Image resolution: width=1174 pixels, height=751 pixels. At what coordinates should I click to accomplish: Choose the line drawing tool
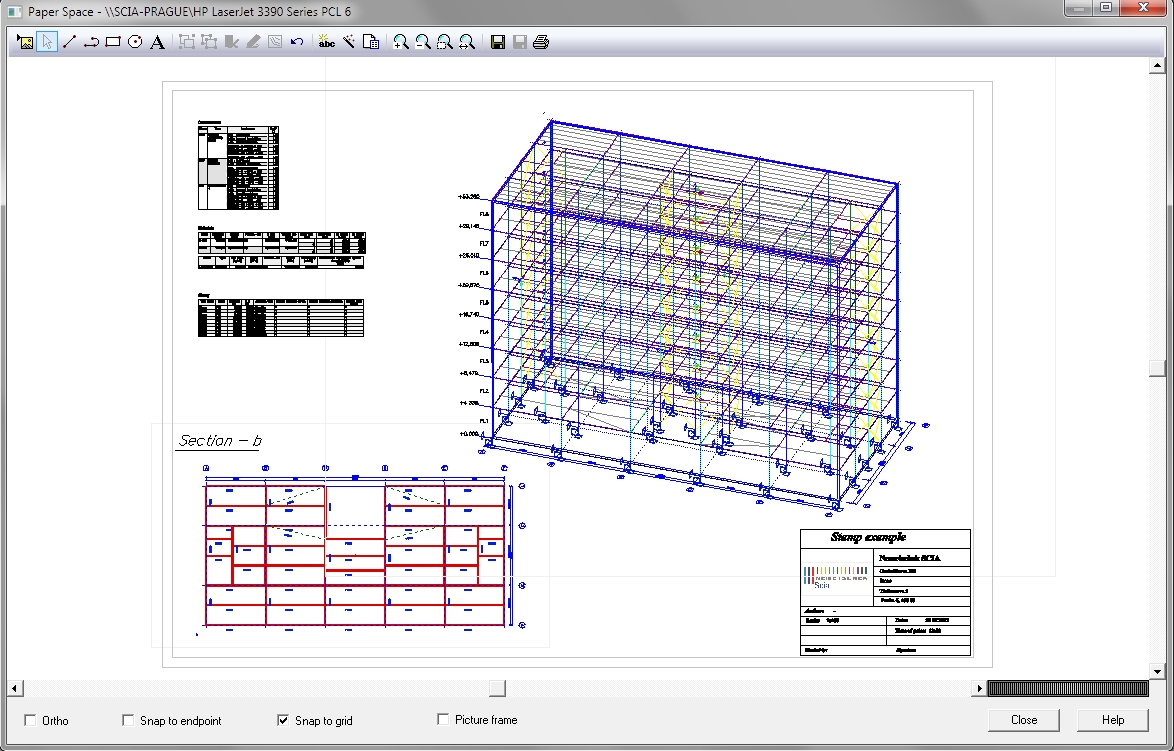click(69, 42)
